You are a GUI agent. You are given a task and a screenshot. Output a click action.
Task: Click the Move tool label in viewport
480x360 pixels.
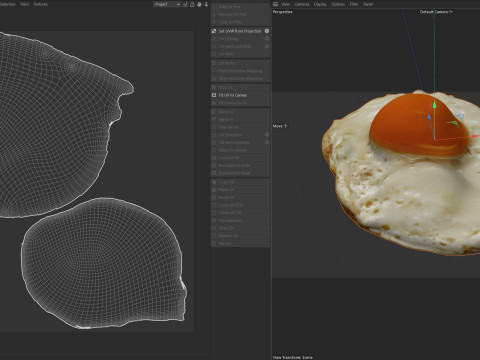(280, 126)
